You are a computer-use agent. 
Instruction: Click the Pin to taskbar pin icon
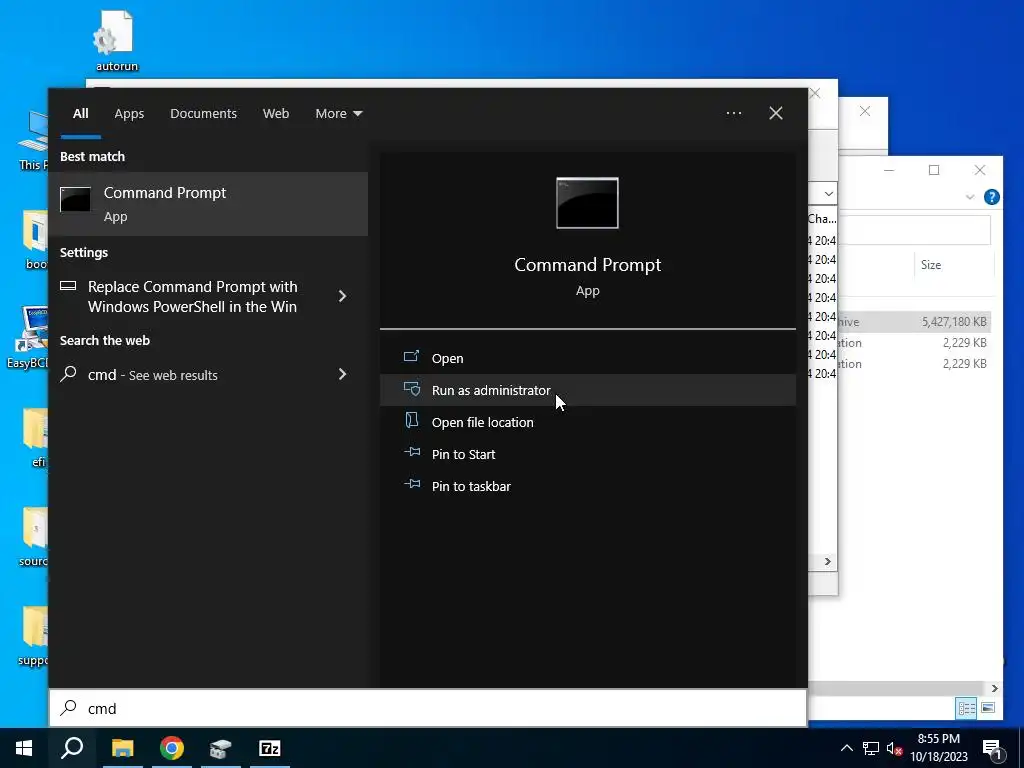tap(412, 484)
